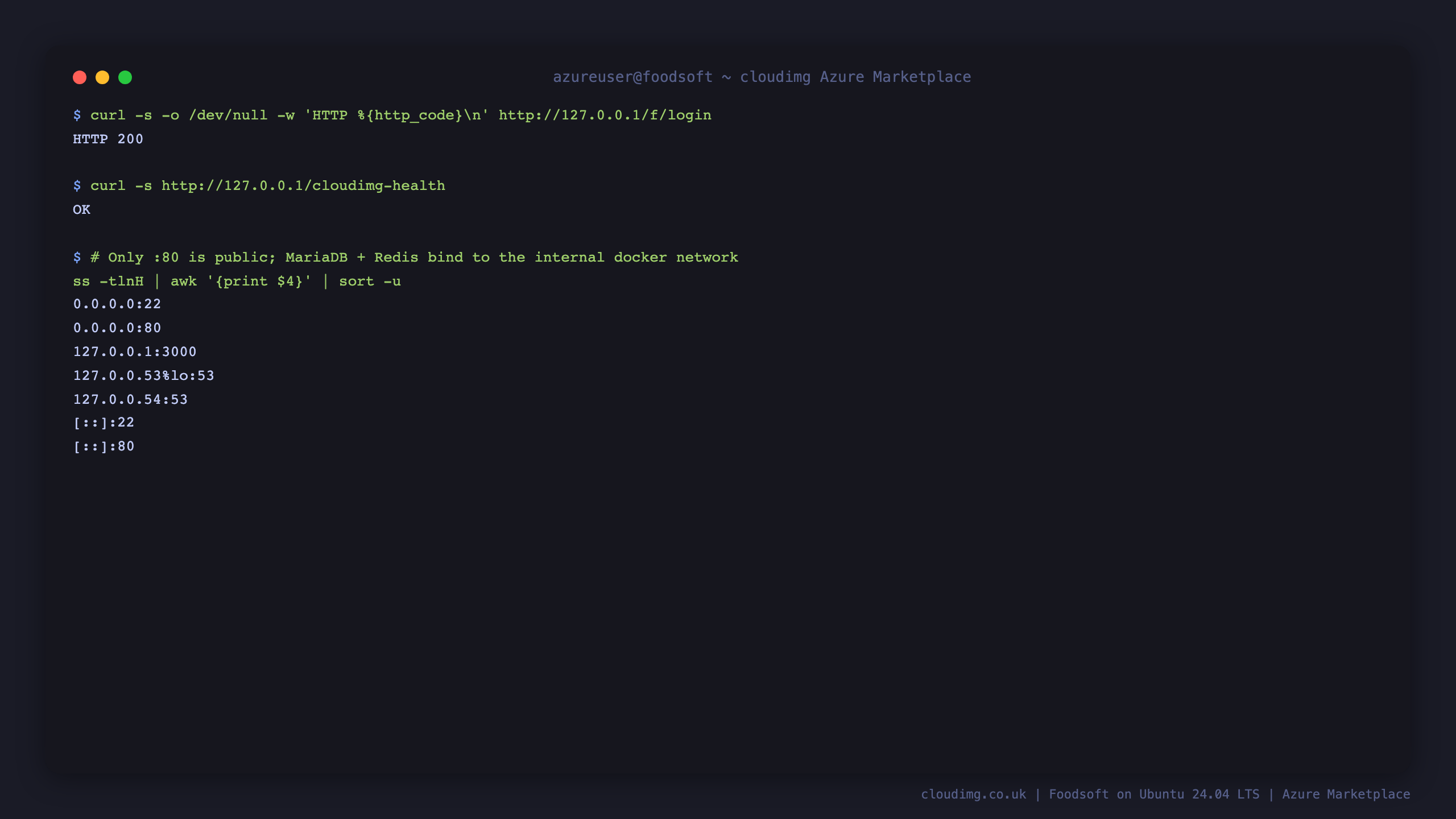Click the '0.0.0.0:80' output line
This screenshot has width=1456, height=819.
click(x=117, y=328)
